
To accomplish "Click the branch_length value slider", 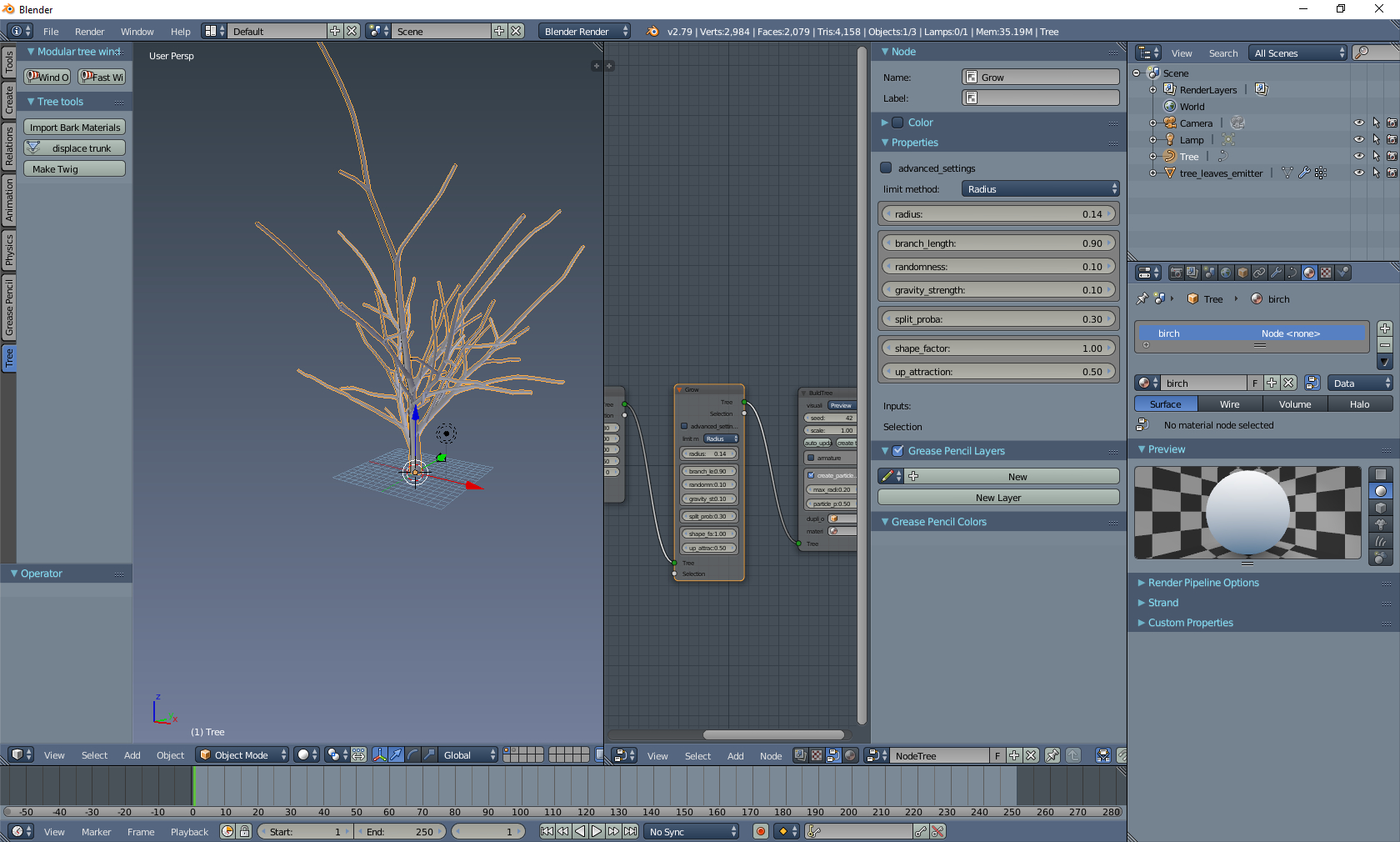I will coord(998,243).
